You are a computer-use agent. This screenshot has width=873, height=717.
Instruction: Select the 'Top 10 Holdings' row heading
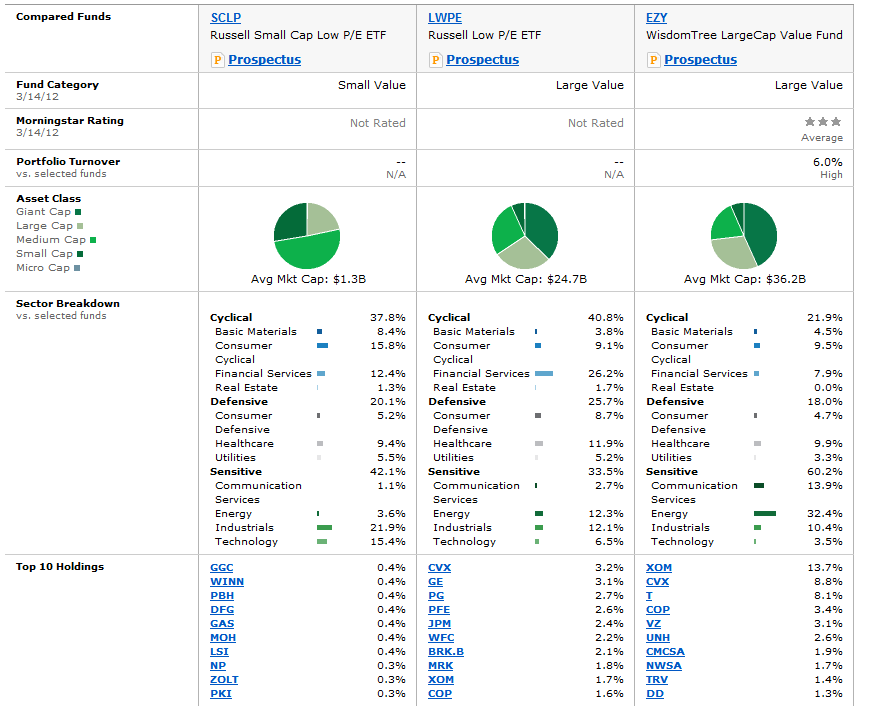pyautogui.click(x=60, y=567)
